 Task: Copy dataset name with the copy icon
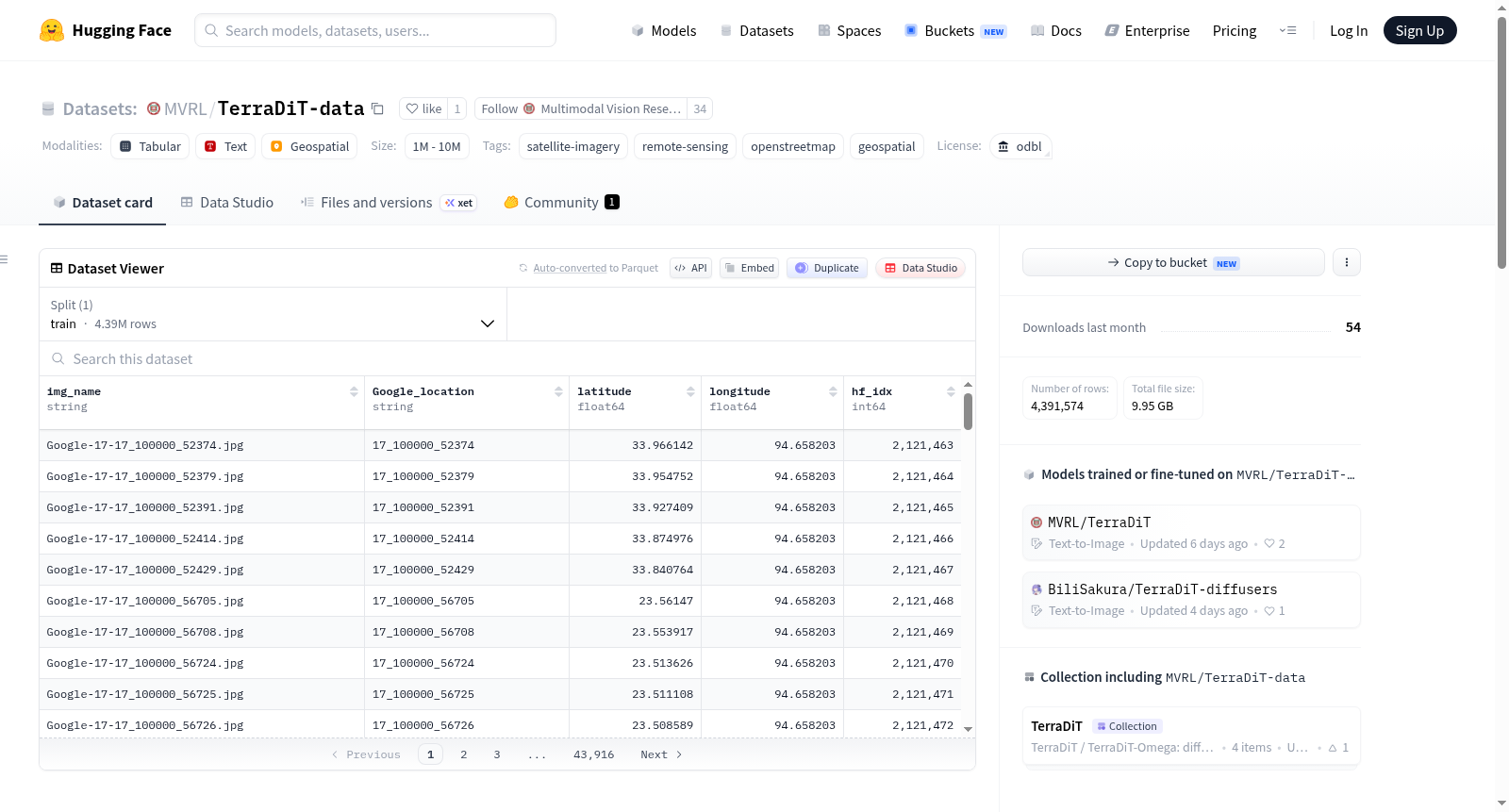point(377,108)
